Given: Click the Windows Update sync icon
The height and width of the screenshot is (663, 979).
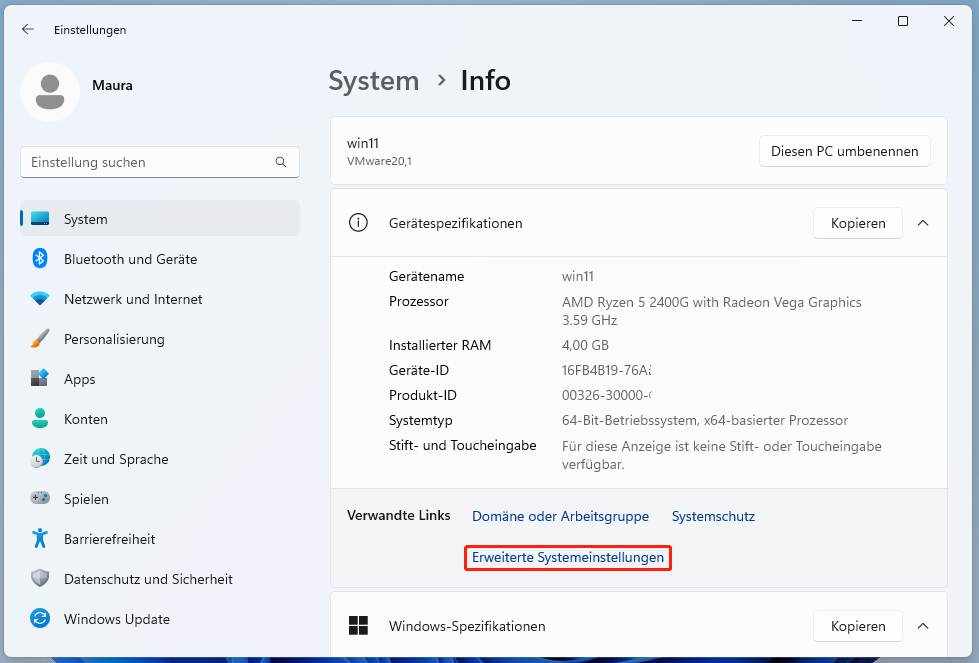Looking at the screenshot, I should point(40,618).
